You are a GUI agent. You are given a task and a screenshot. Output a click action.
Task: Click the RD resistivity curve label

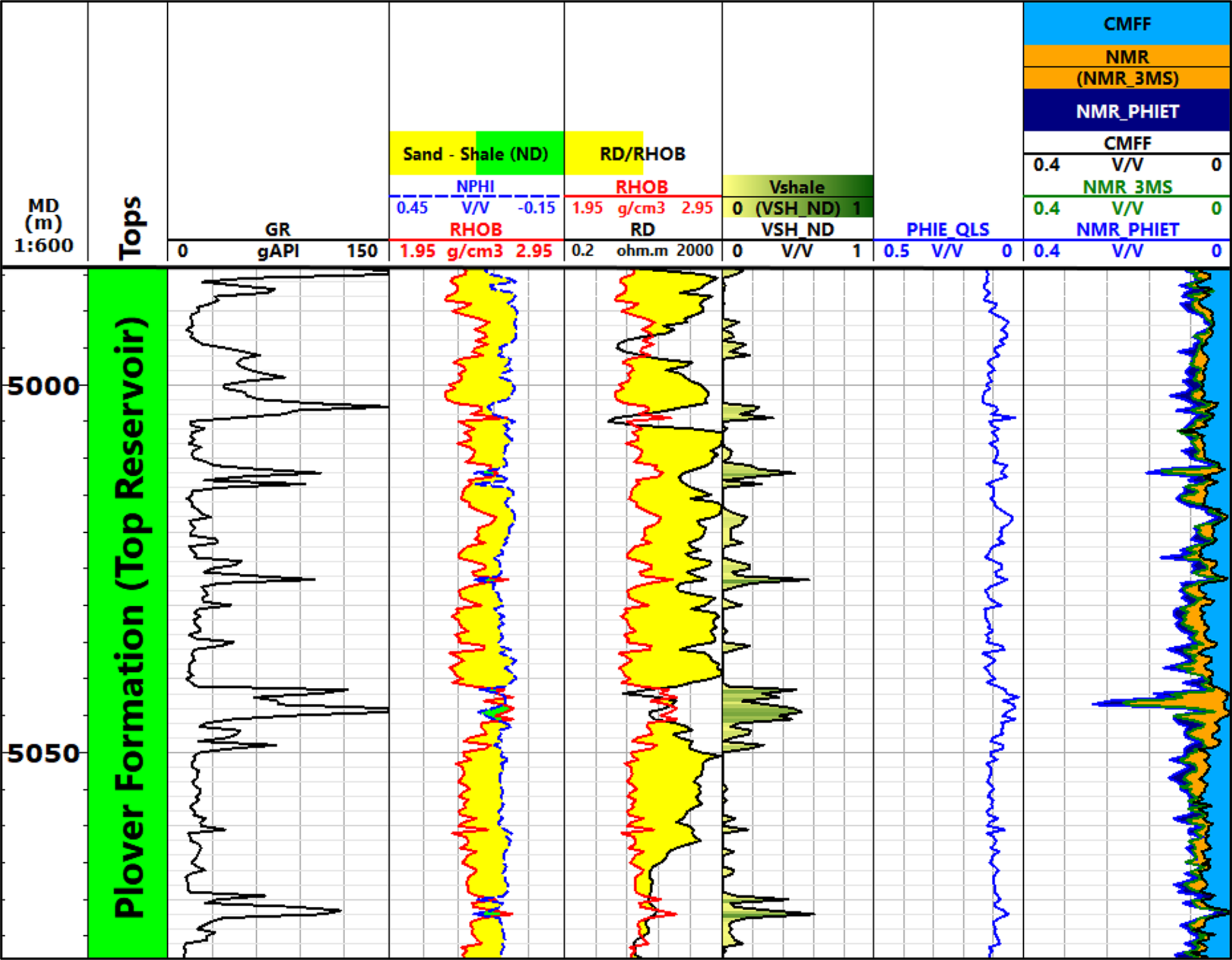point(645,229)
